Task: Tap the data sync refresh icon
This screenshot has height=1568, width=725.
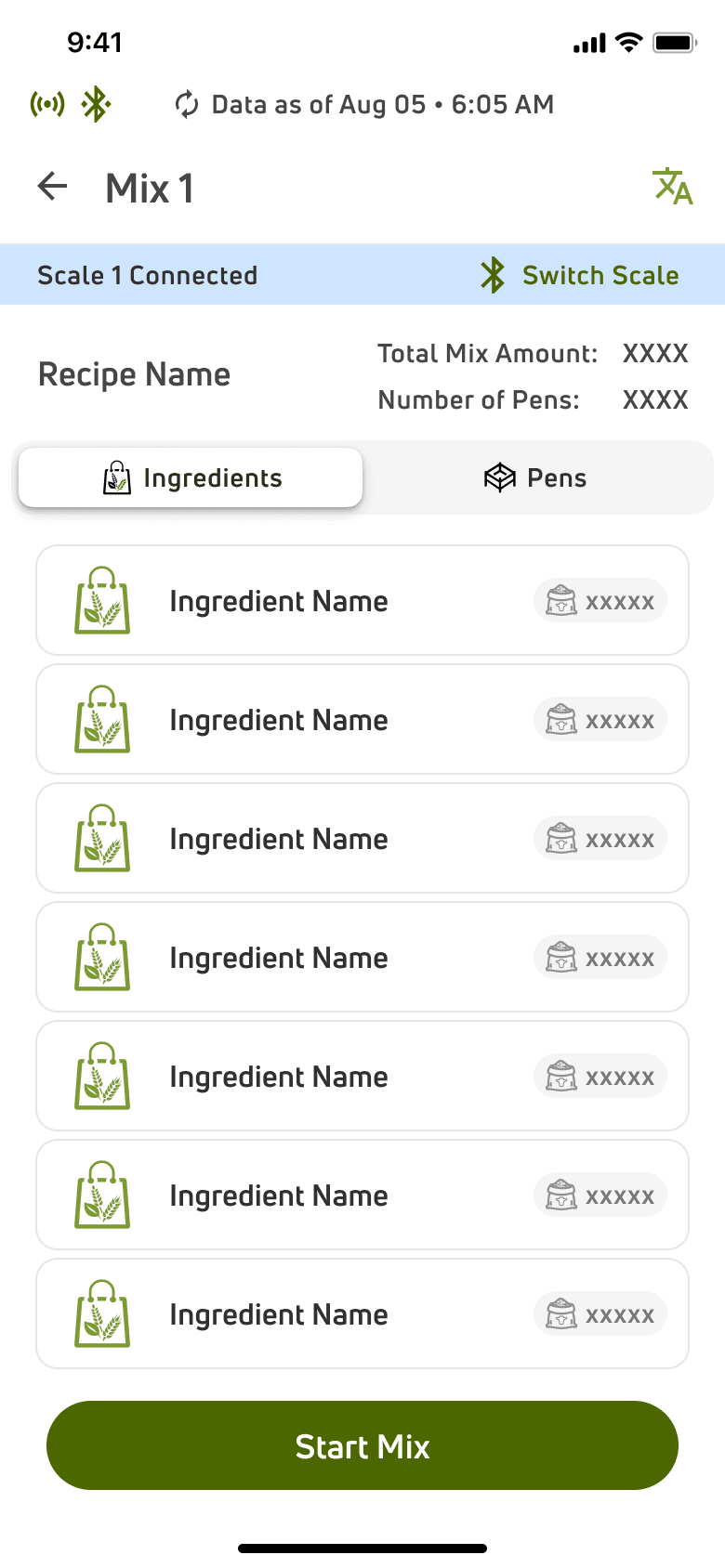Action: click(187, 105)
